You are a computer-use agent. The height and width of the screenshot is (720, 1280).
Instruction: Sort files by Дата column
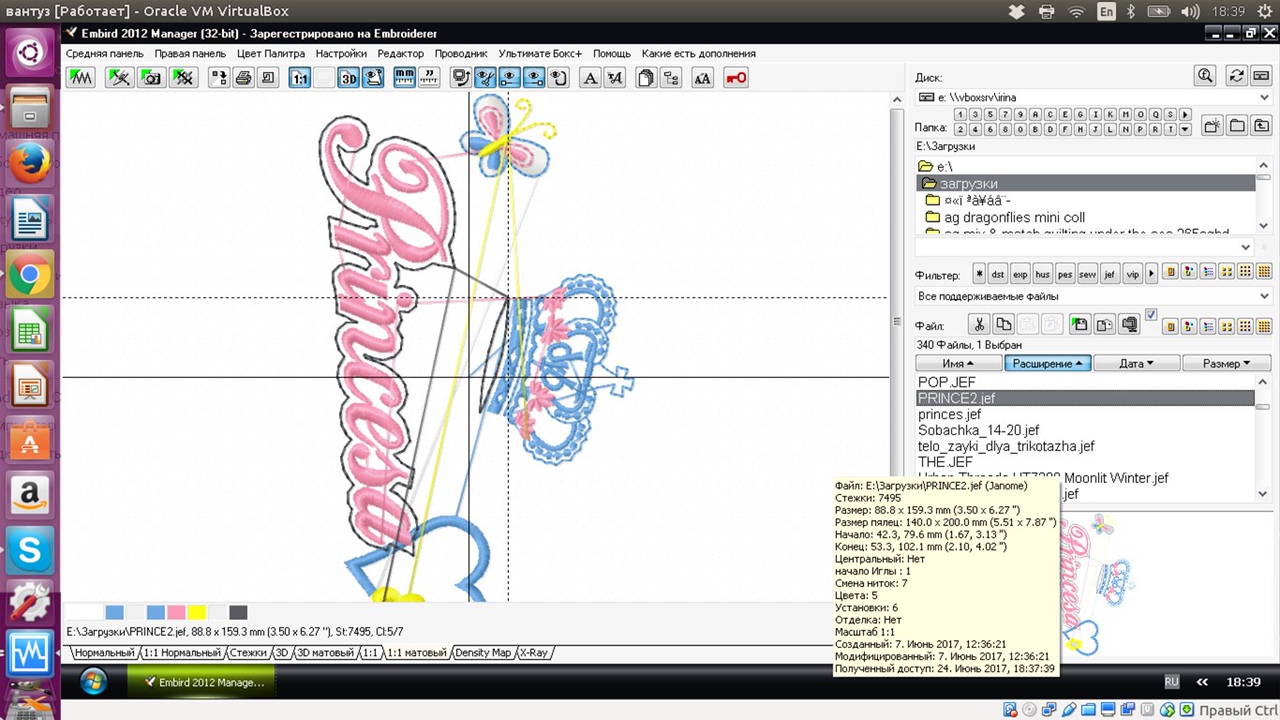coord(1137,363)
